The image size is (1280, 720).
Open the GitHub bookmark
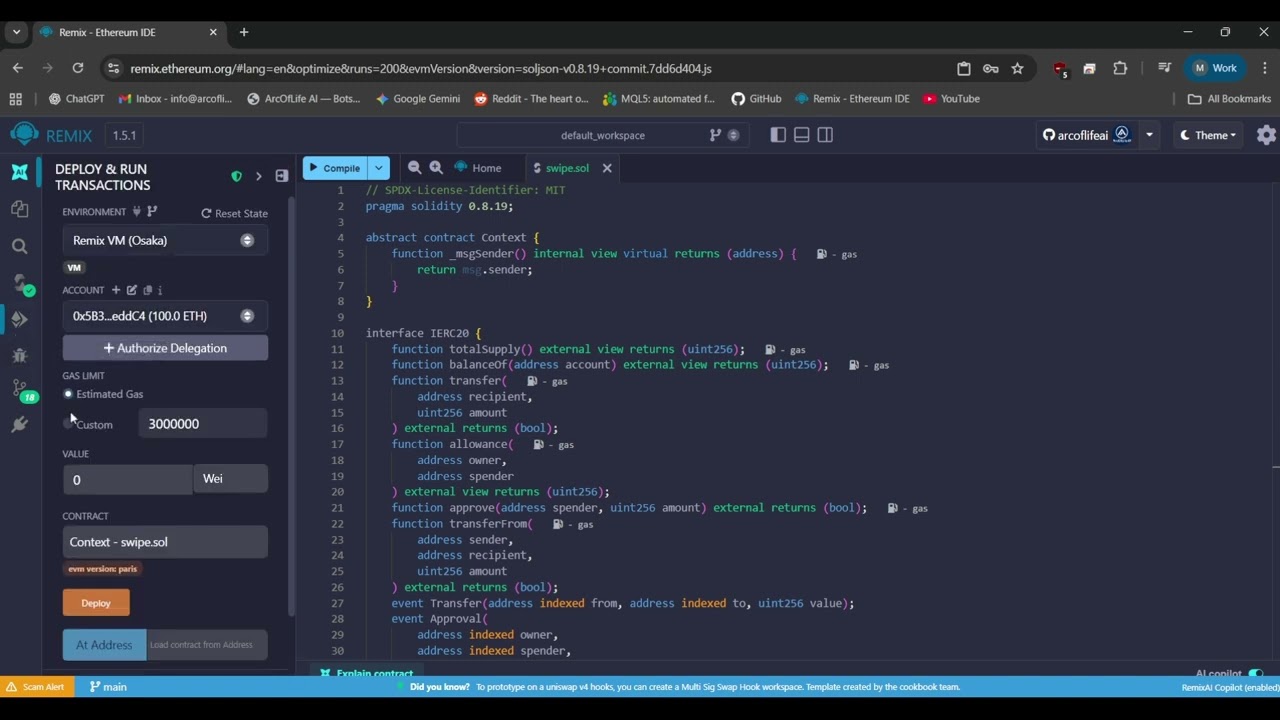point(756,99)
